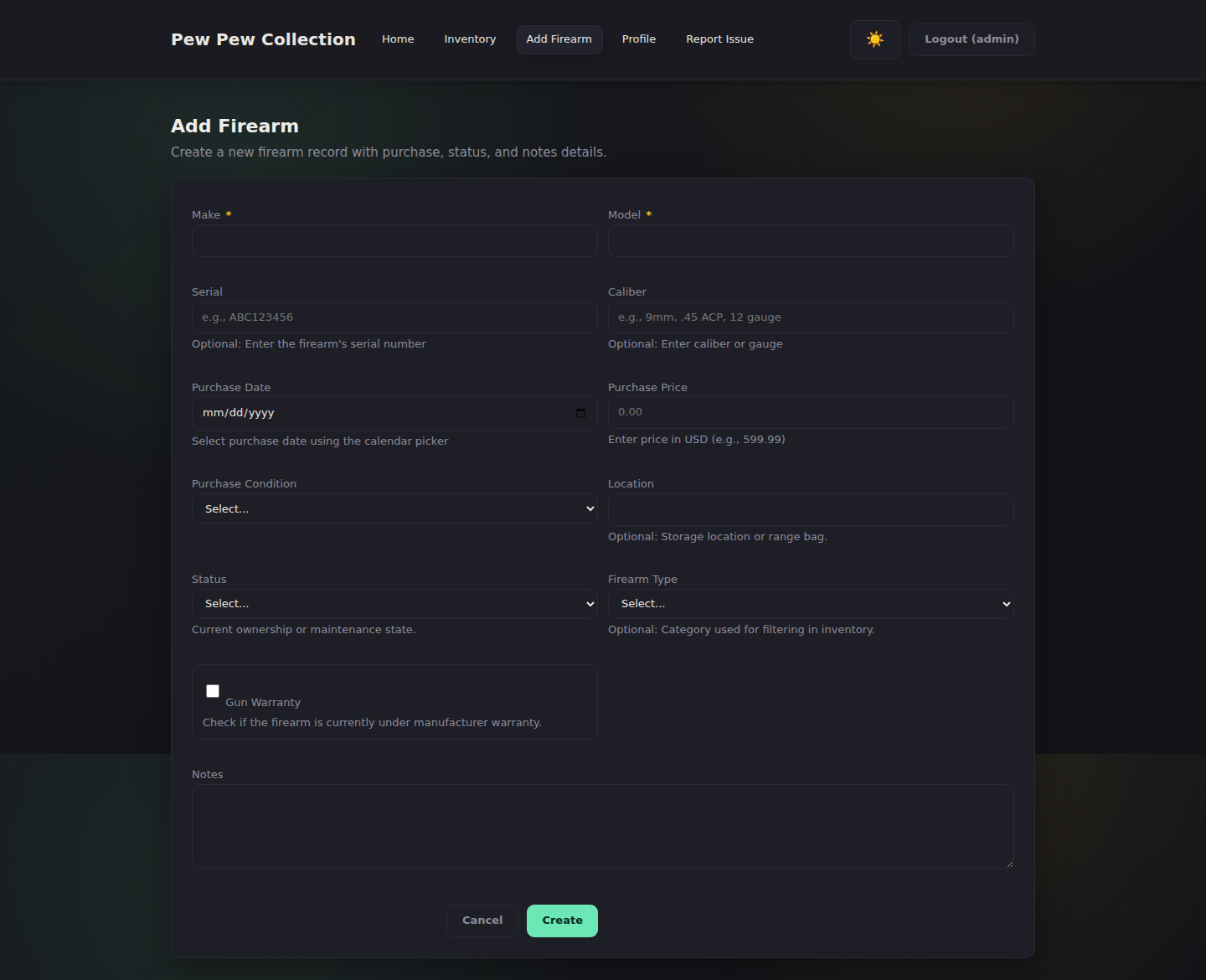Open the Firearm Type dropdown
1206x980 pixels.
810,603
